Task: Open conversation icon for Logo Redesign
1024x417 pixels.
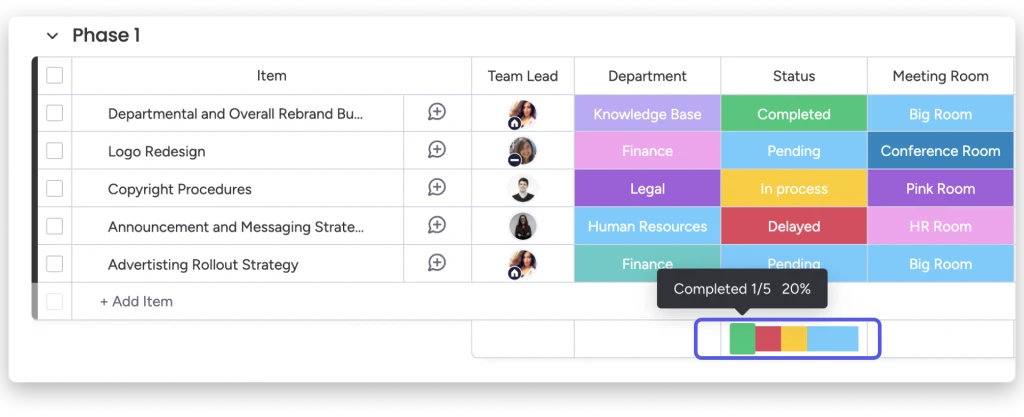Action: click(437, 150)
